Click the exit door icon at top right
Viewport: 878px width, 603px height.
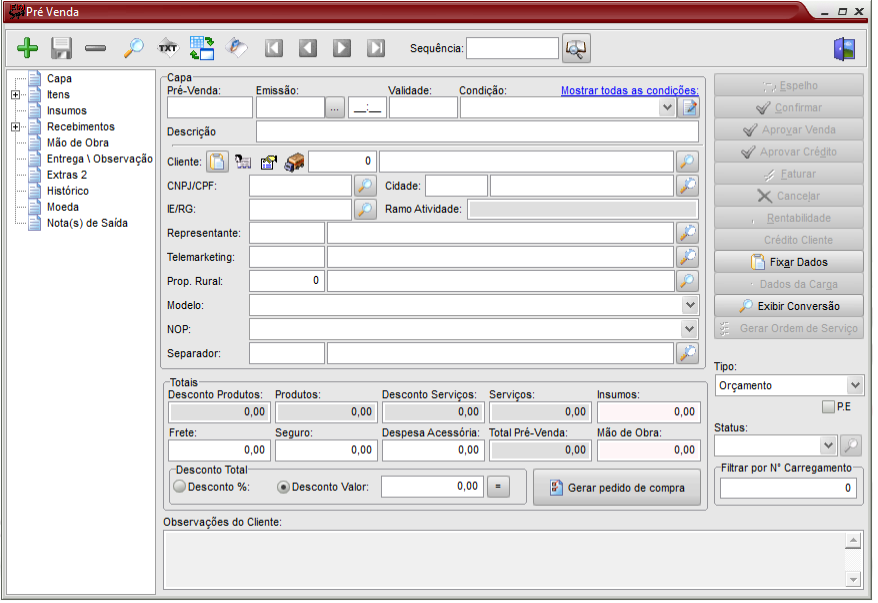[x=844, y=48]
